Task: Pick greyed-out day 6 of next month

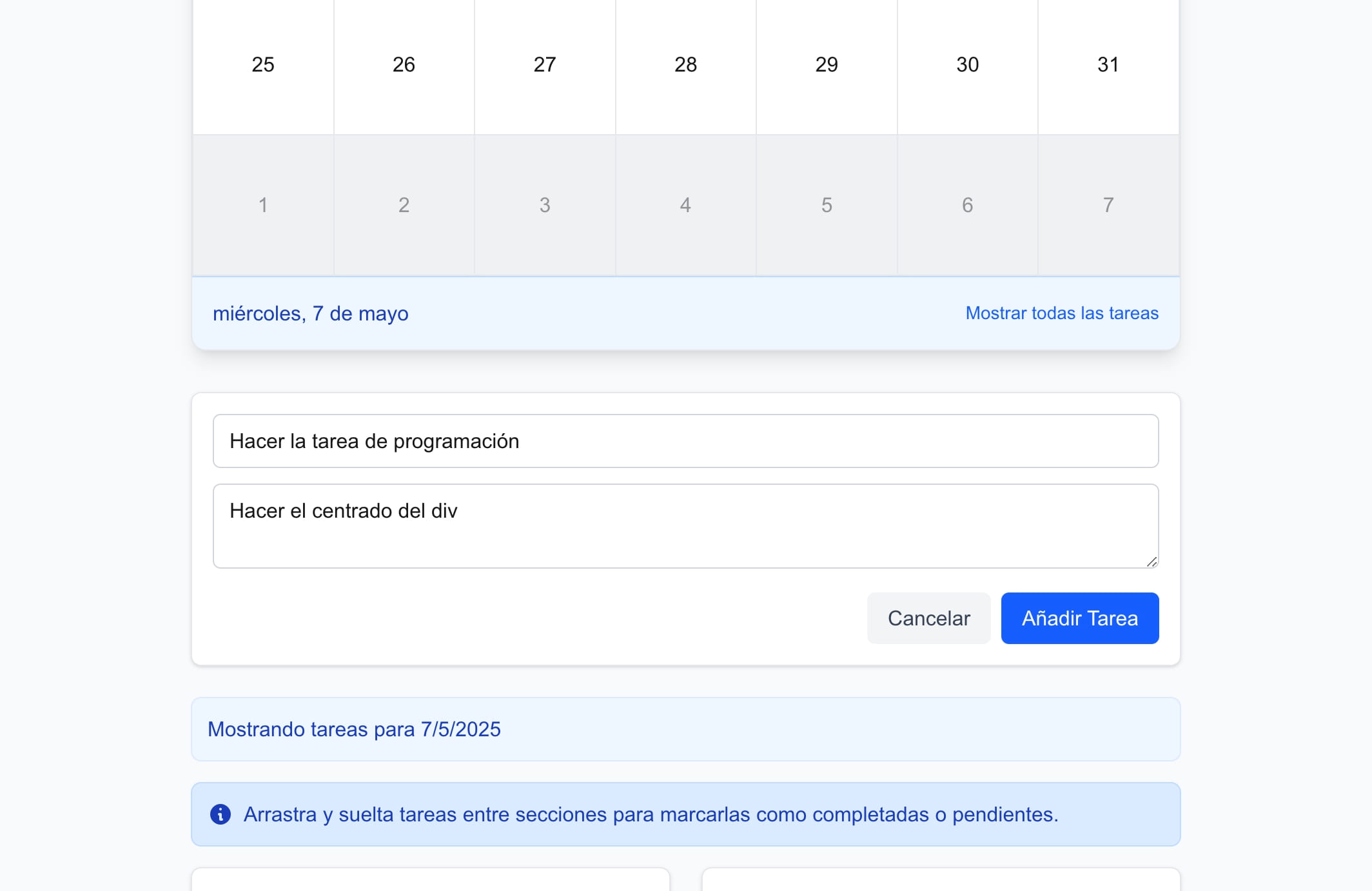Action: pos(967,205)
